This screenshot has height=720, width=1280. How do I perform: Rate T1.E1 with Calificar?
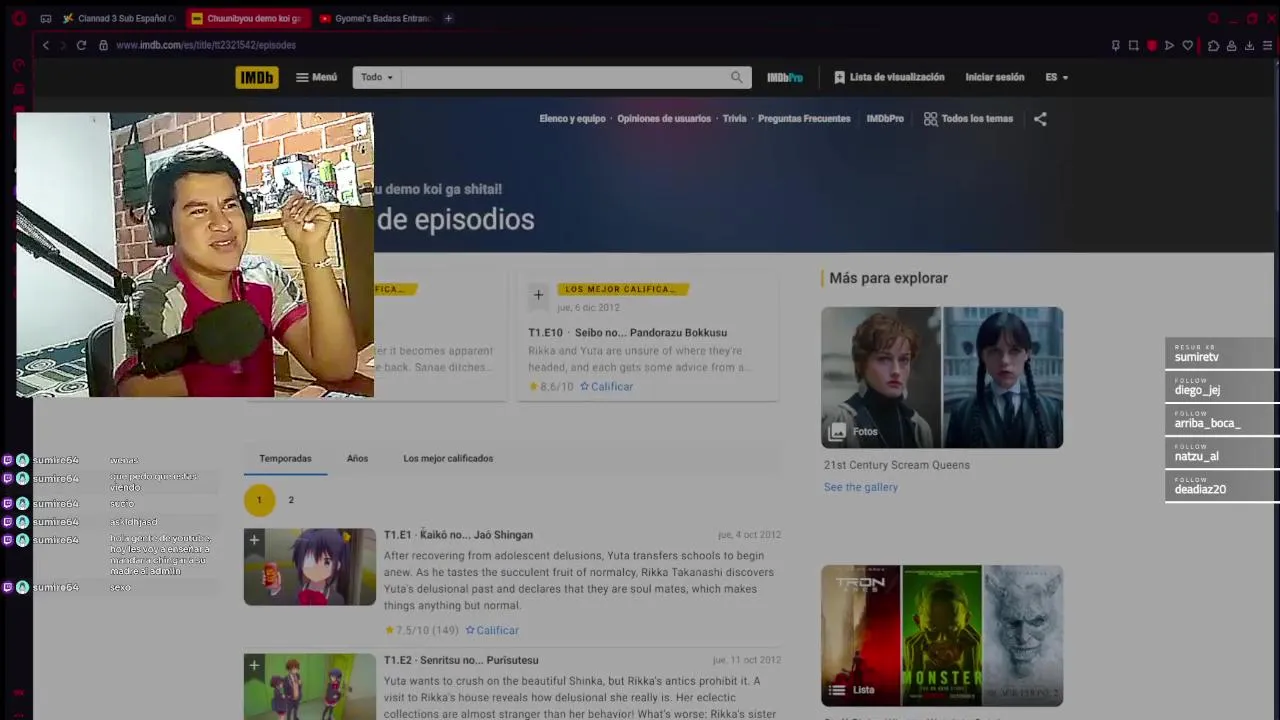(492, 630)
